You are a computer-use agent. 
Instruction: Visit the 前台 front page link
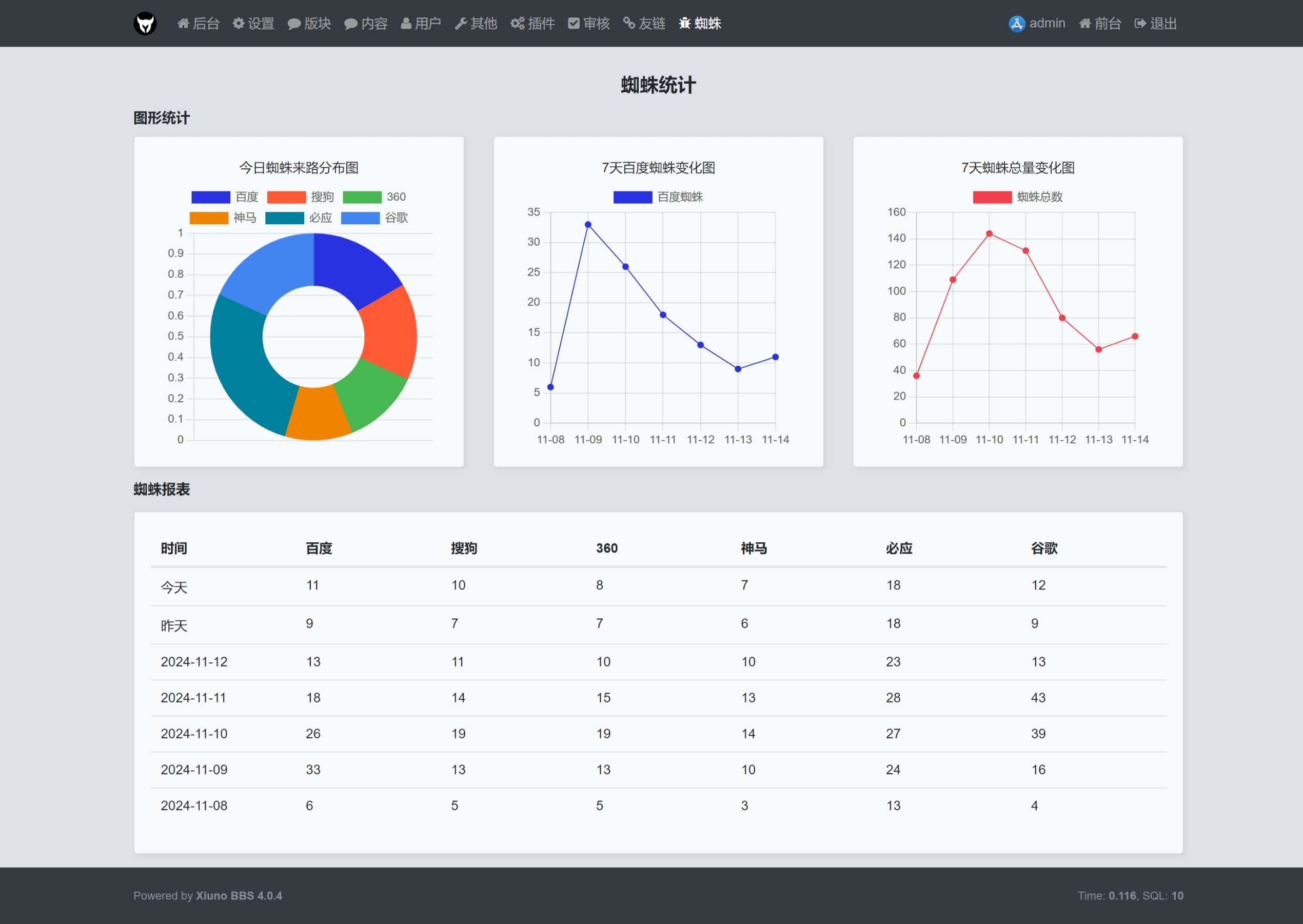[x=1100, y=23]
